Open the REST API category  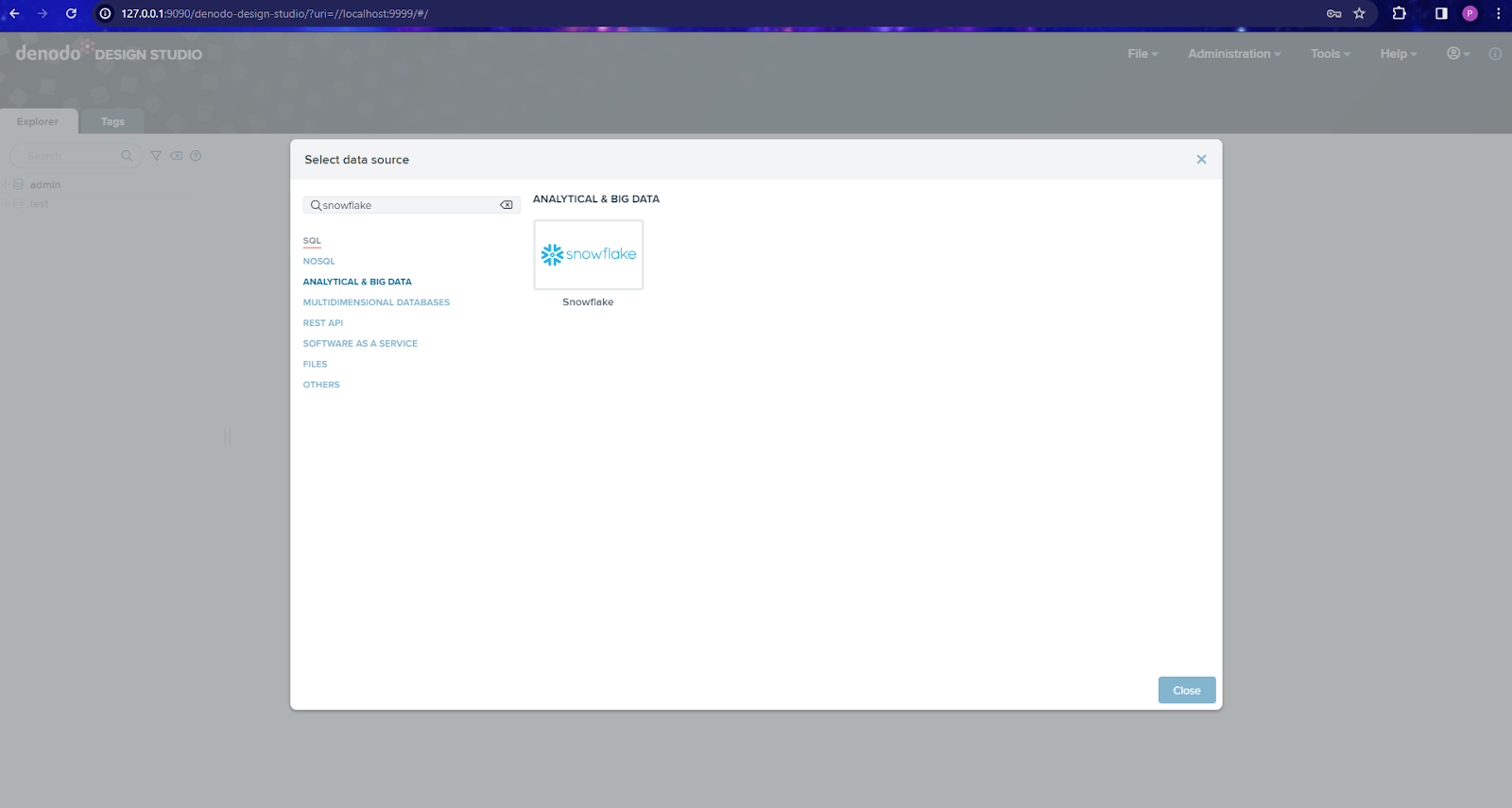click(323, 323)
